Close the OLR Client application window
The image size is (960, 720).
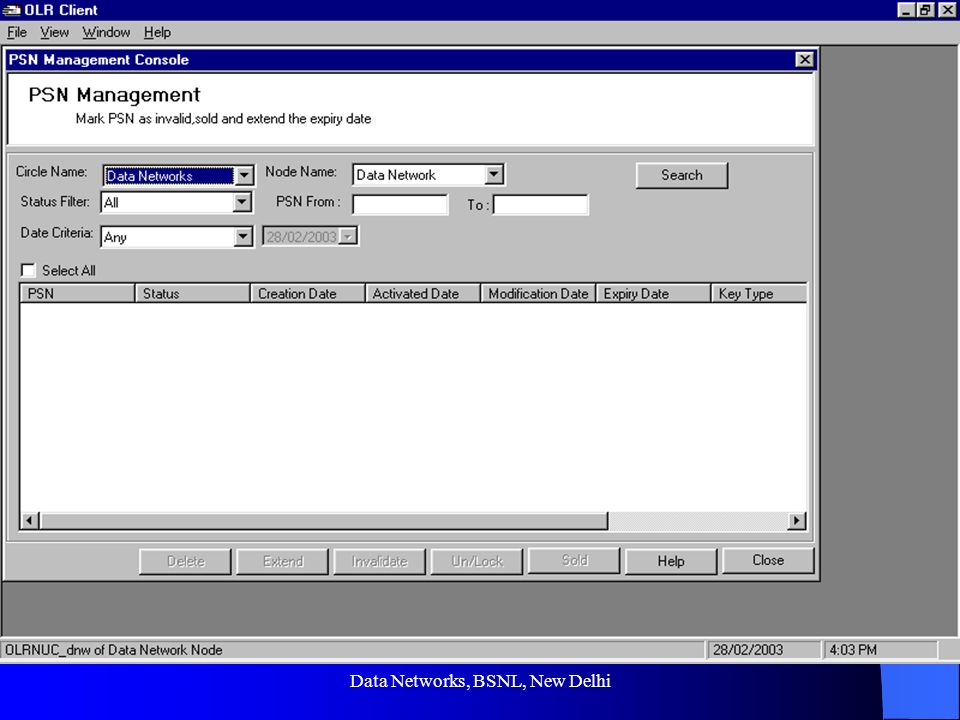[947, 10]
